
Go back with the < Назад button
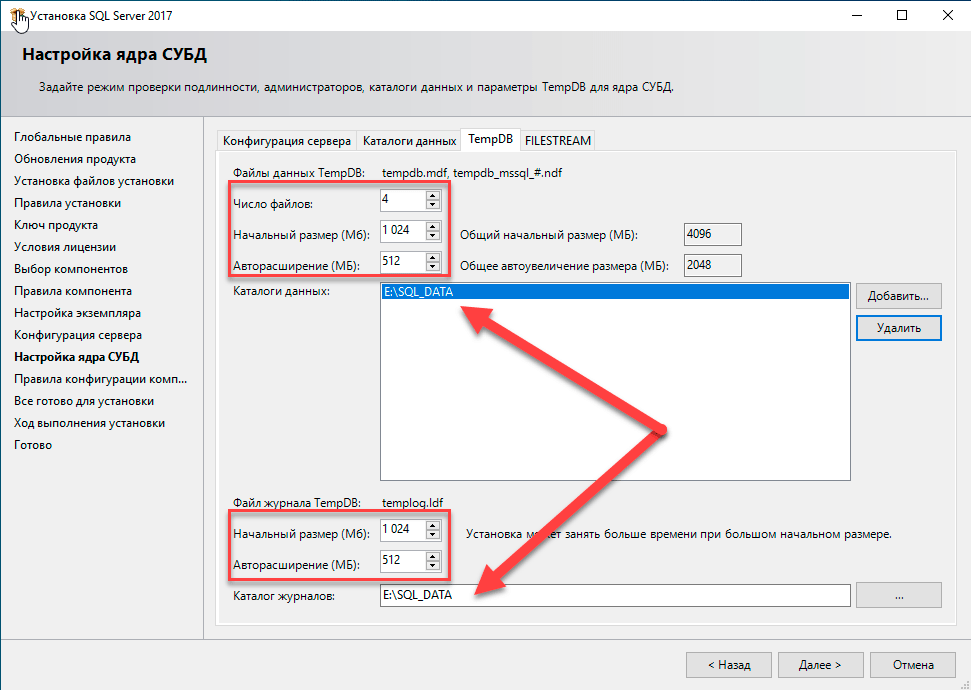point(729,665)
